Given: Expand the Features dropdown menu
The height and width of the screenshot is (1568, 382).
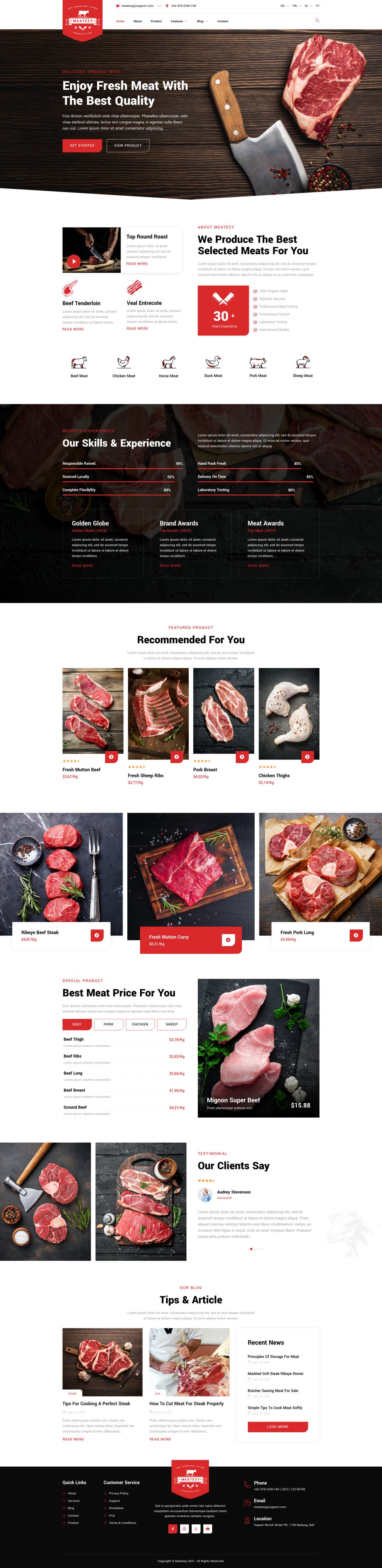Looking at the screenshot, I should (x=179, y=21).
